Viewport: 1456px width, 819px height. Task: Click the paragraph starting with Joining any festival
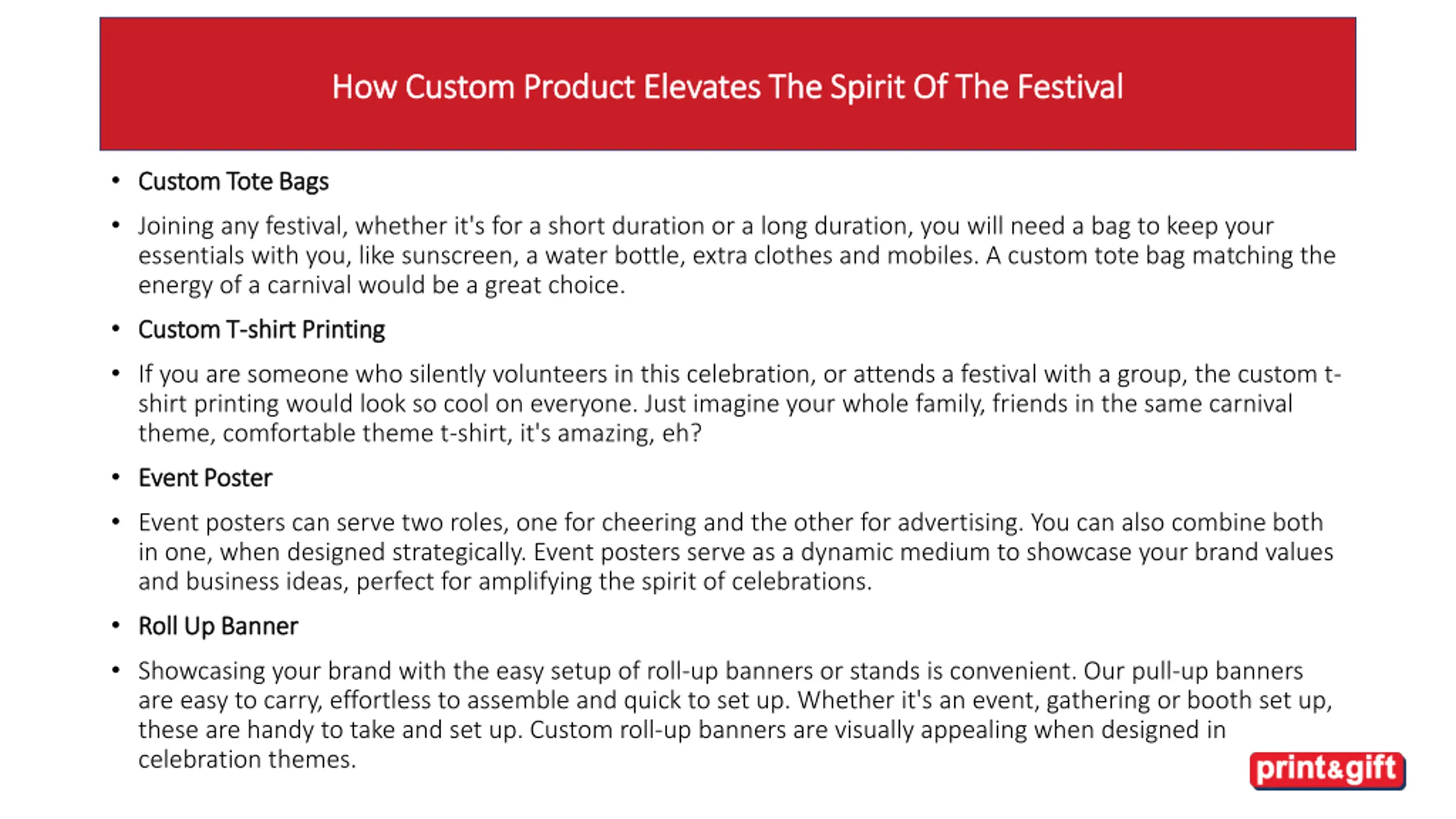click(736, 255)
